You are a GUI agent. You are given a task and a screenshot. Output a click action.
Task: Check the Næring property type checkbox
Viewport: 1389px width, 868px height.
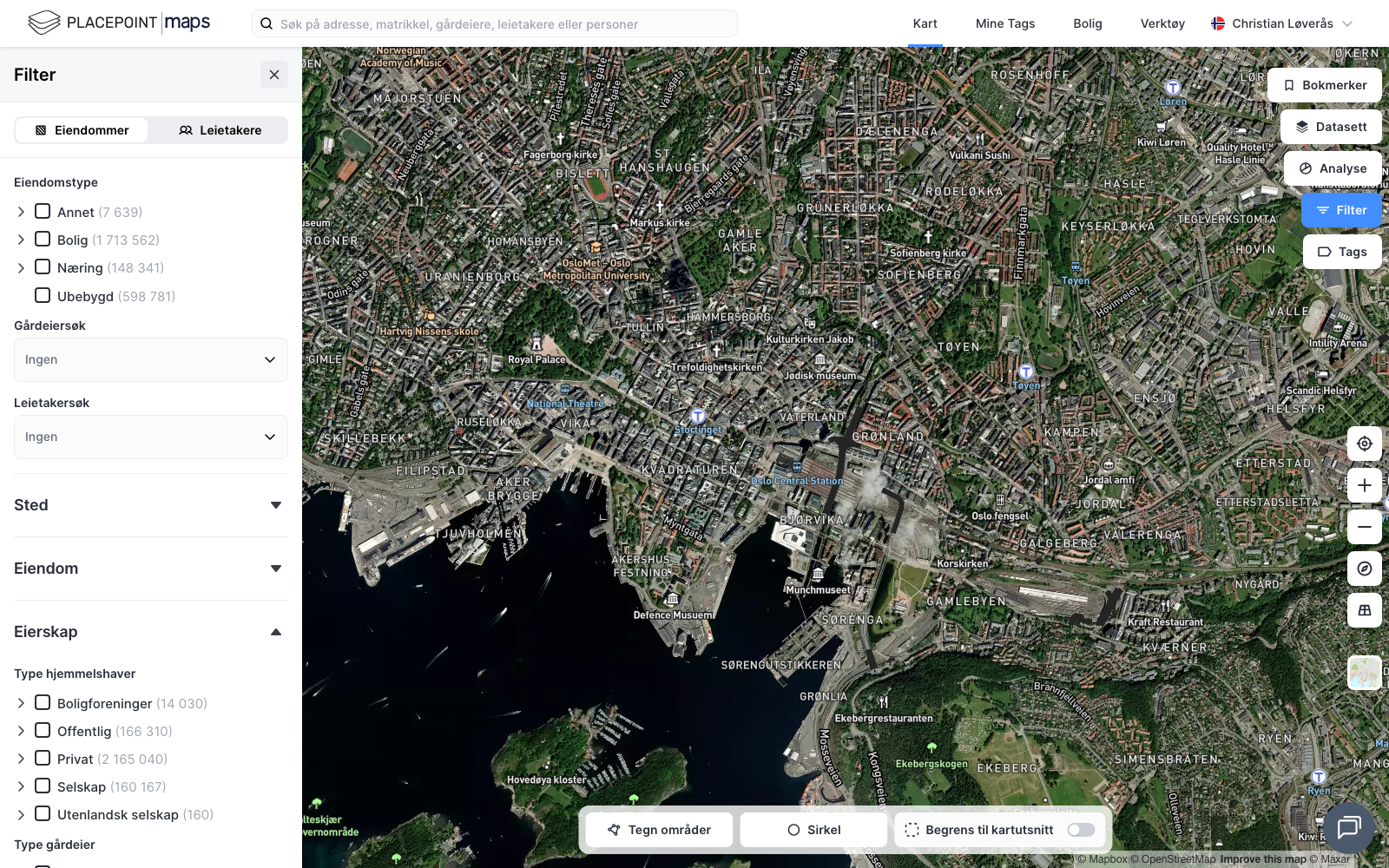(43, 266)
